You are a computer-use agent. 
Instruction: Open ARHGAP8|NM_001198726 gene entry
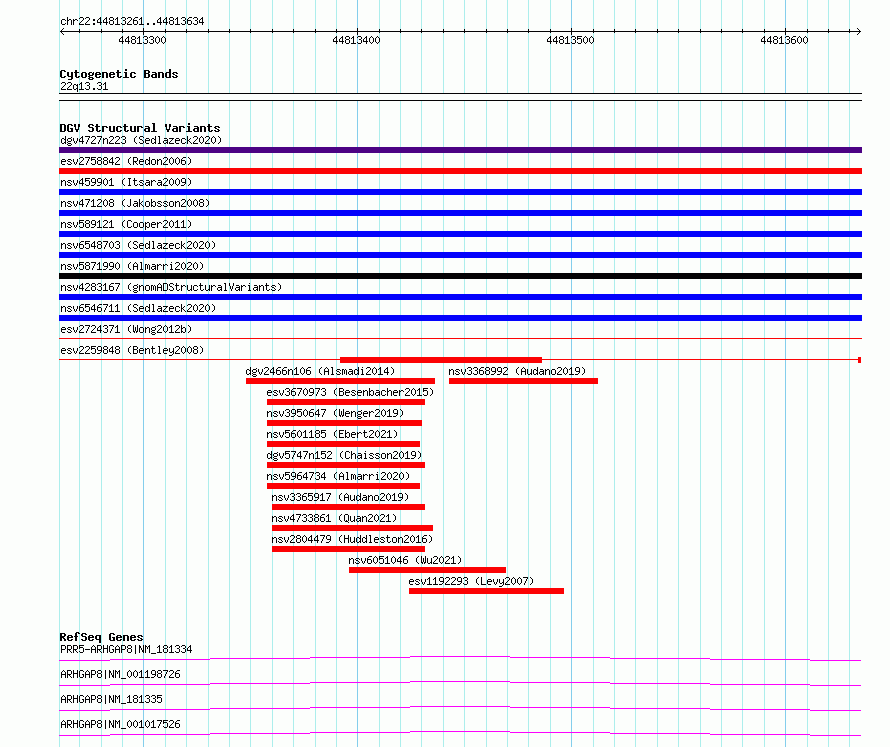point(120,674)
